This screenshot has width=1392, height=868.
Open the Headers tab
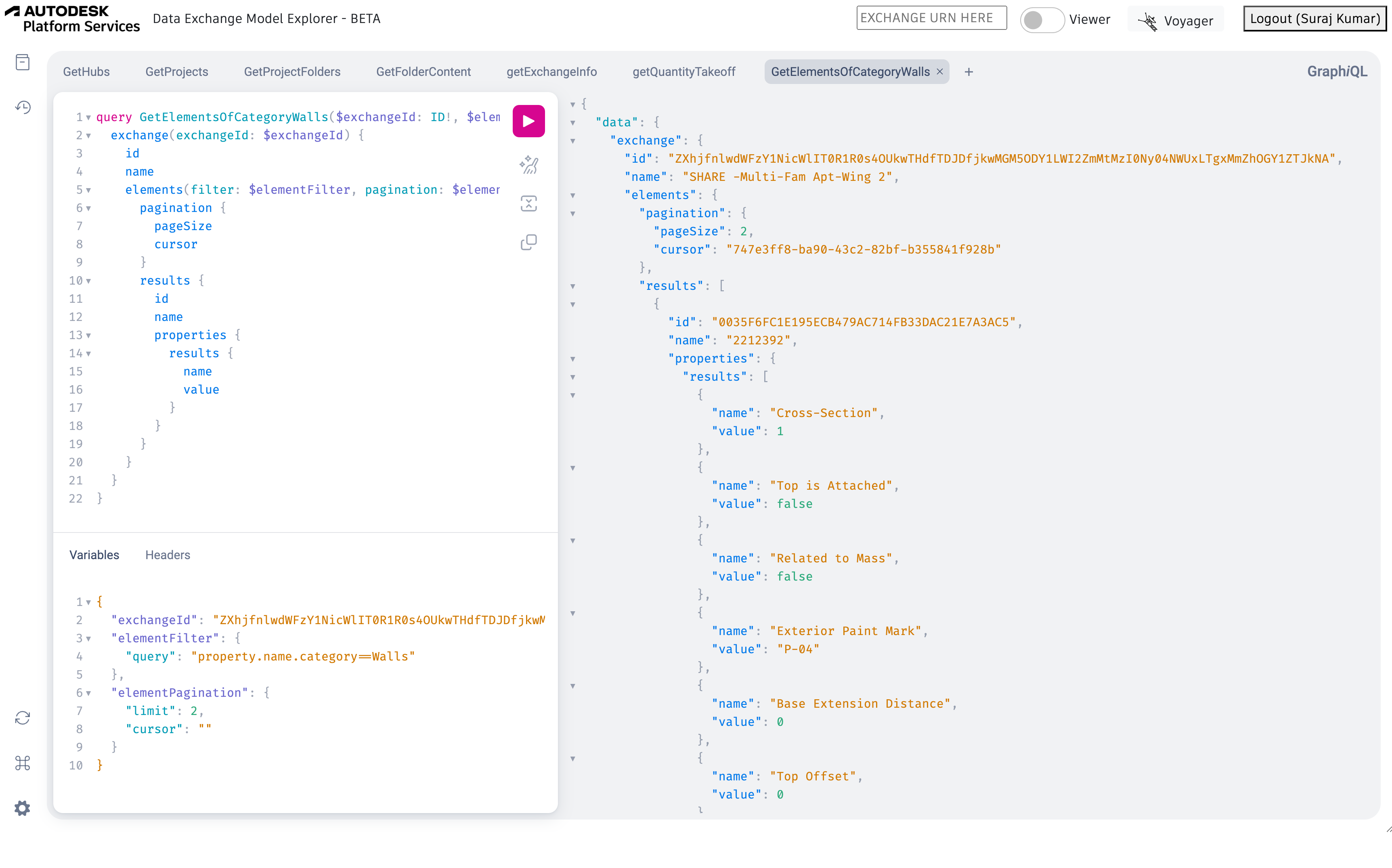[167, 555]
